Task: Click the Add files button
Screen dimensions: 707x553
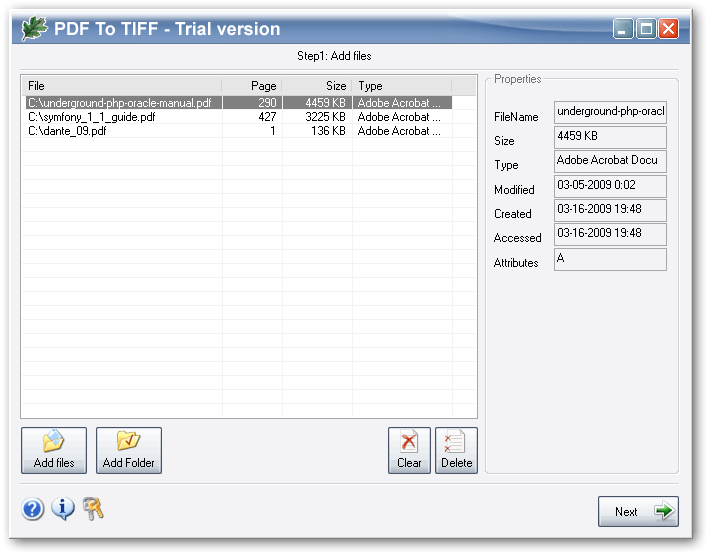Action: click(54, 450)
